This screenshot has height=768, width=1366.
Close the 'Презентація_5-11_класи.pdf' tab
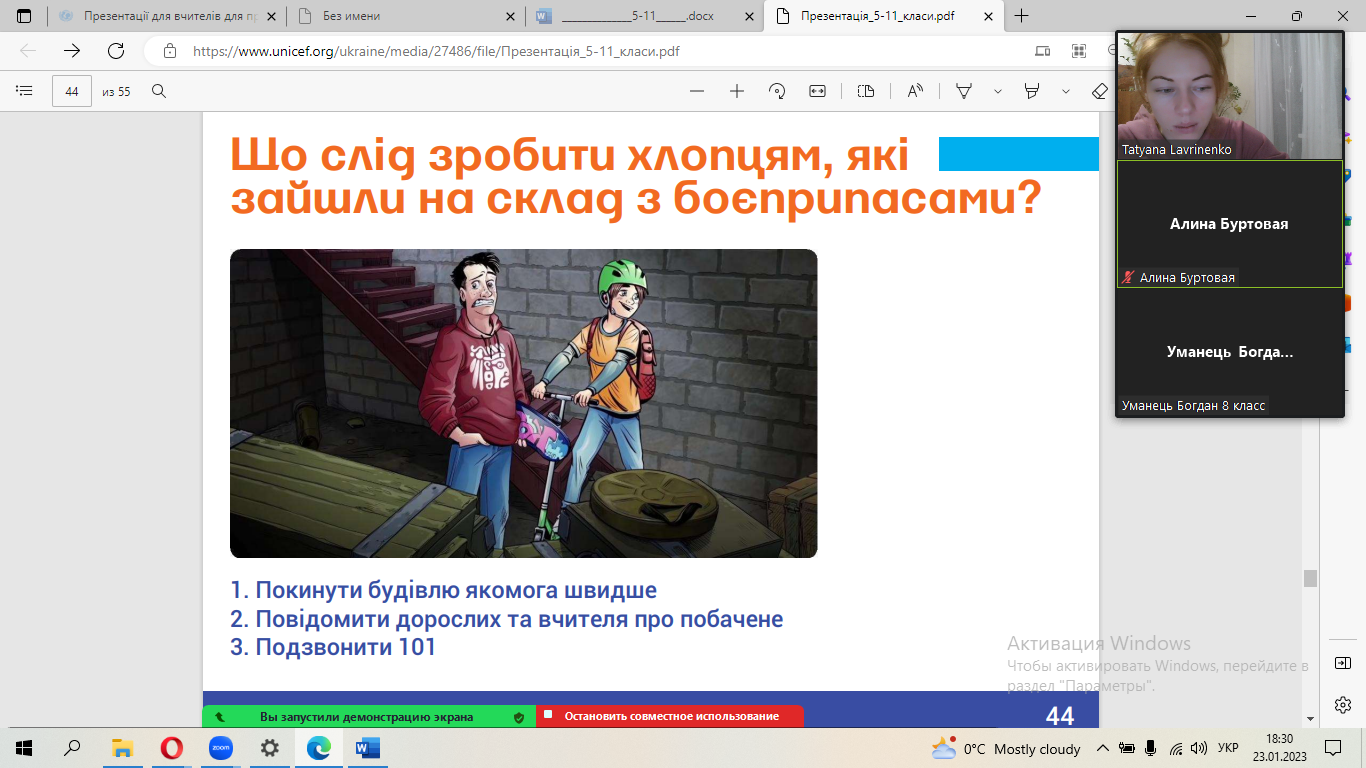coord(988,16)
